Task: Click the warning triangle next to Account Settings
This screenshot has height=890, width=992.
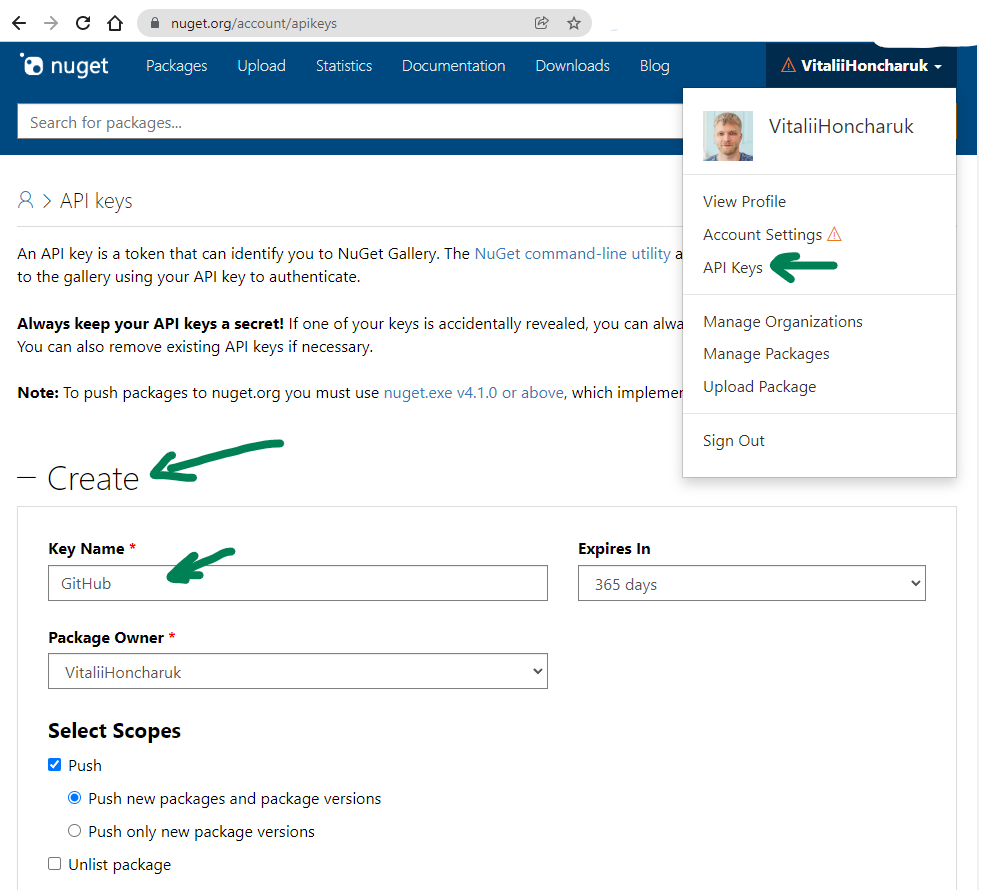Action: click(x=835, y=233)
